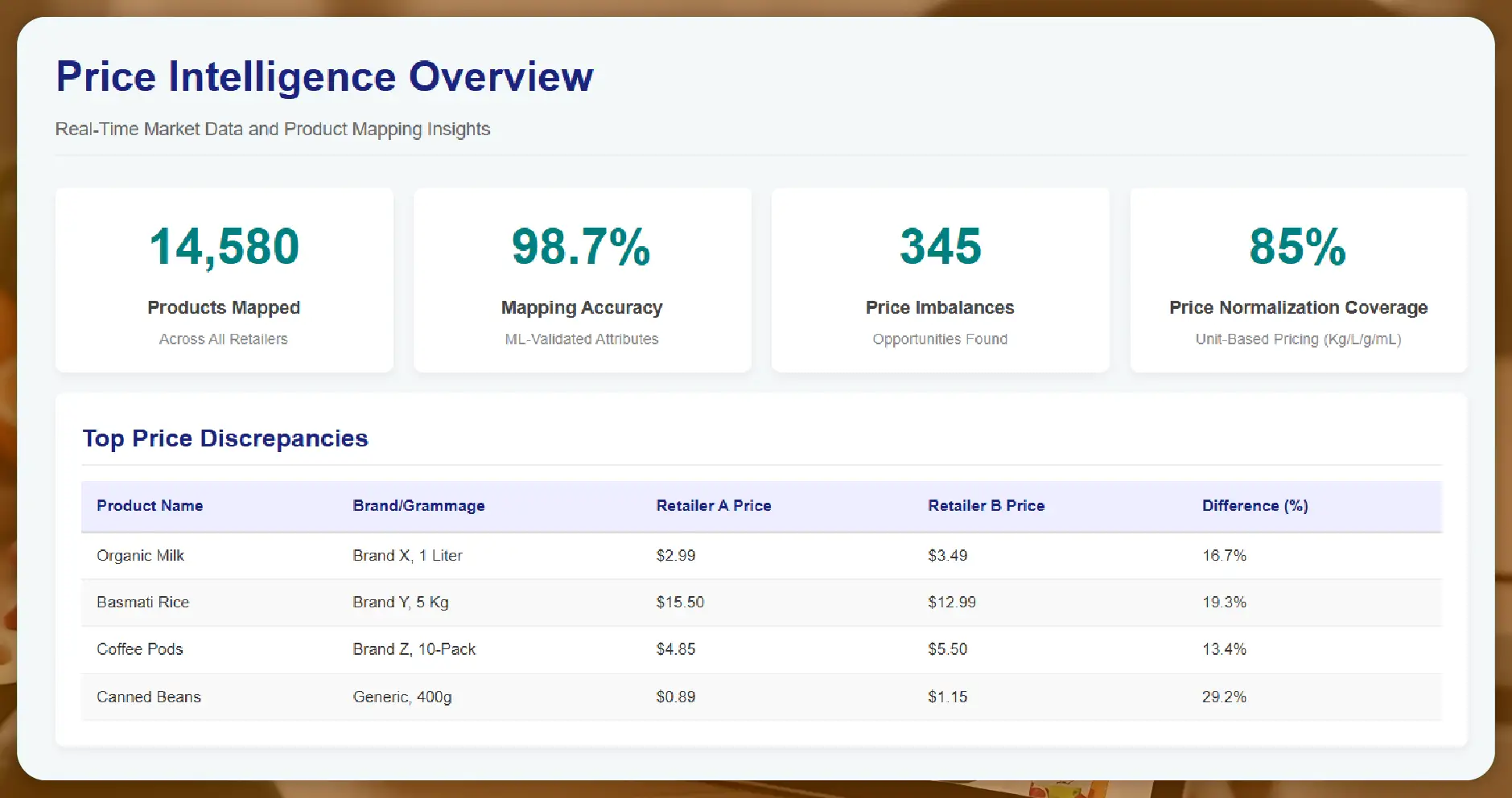Click the 29.2% difference value for Canned Beans

pyautogui.click(x=1224, y=697)
